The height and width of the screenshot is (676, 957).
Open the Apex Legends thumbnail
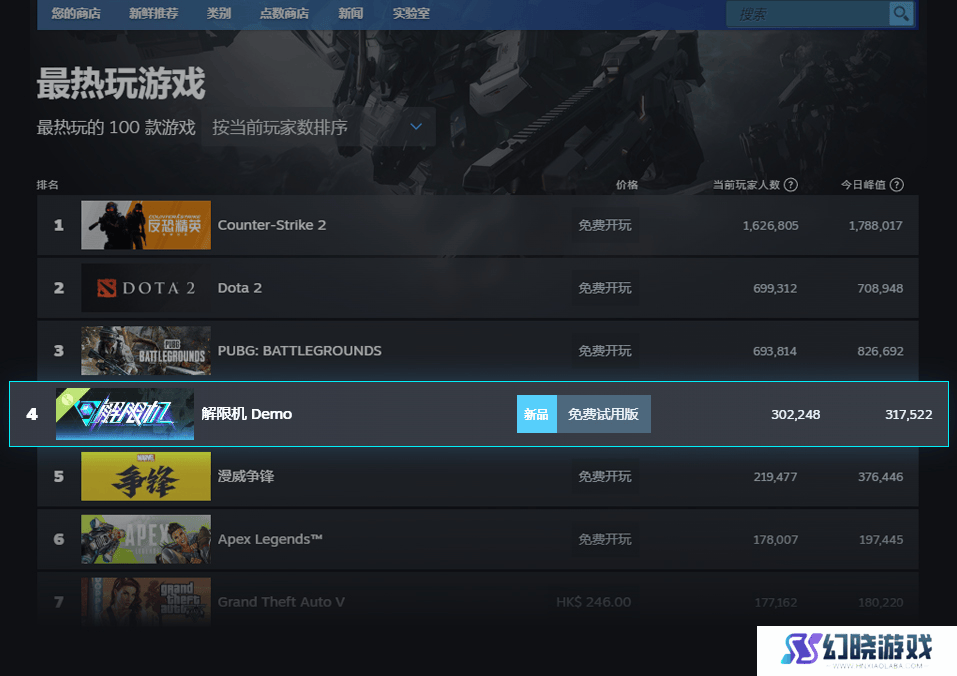click(146, 539)
